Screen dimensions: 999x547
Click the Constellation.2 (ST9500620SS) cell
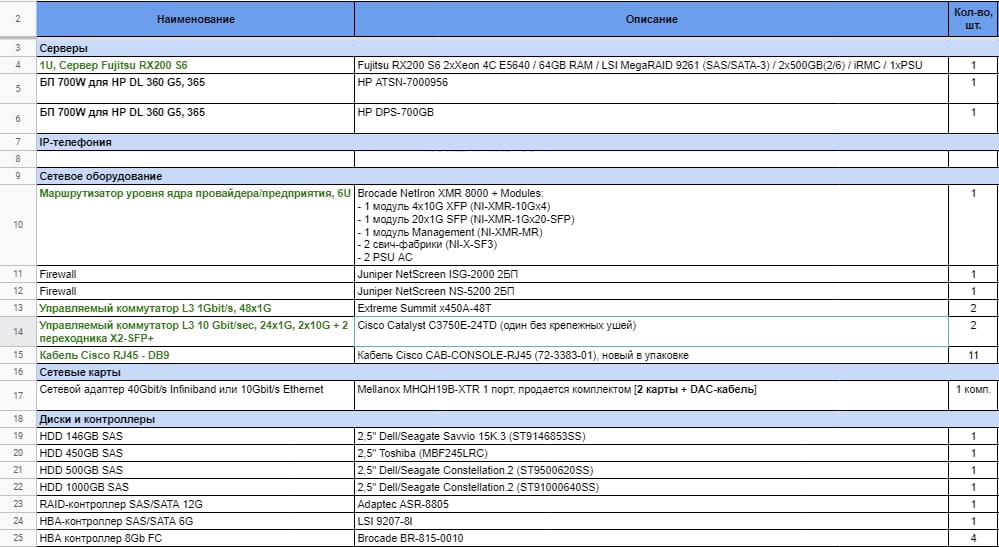point(651,471)
